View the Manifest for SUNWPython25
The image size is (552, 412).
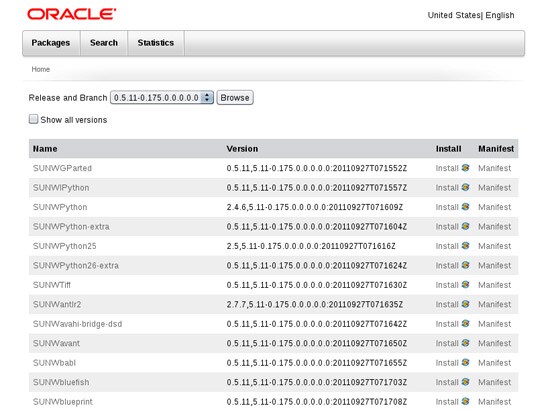pos(494,246)
